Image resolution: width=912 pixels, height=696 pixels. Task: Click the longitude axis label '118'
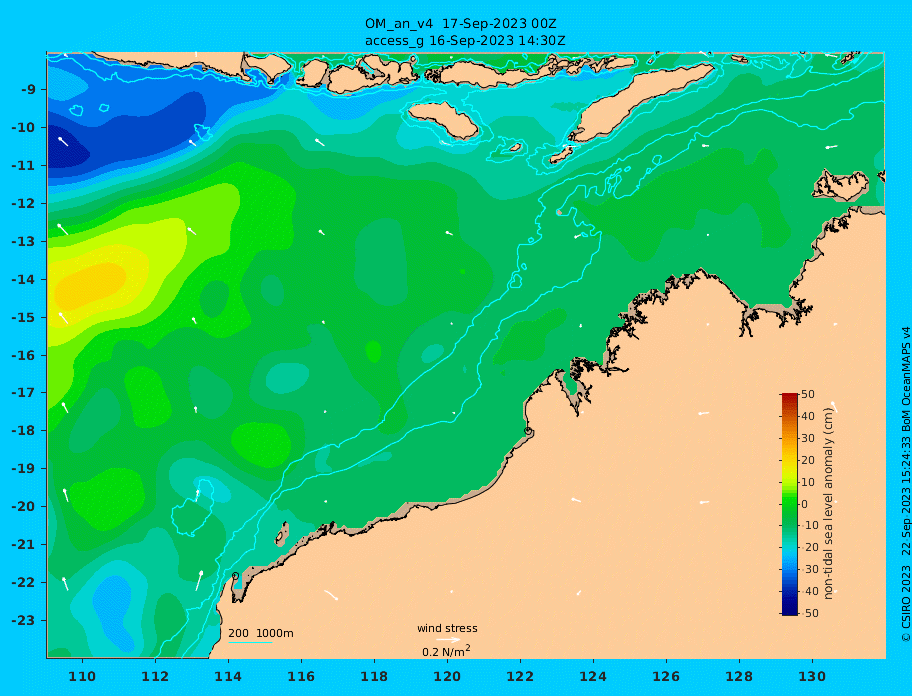(374, 676)
